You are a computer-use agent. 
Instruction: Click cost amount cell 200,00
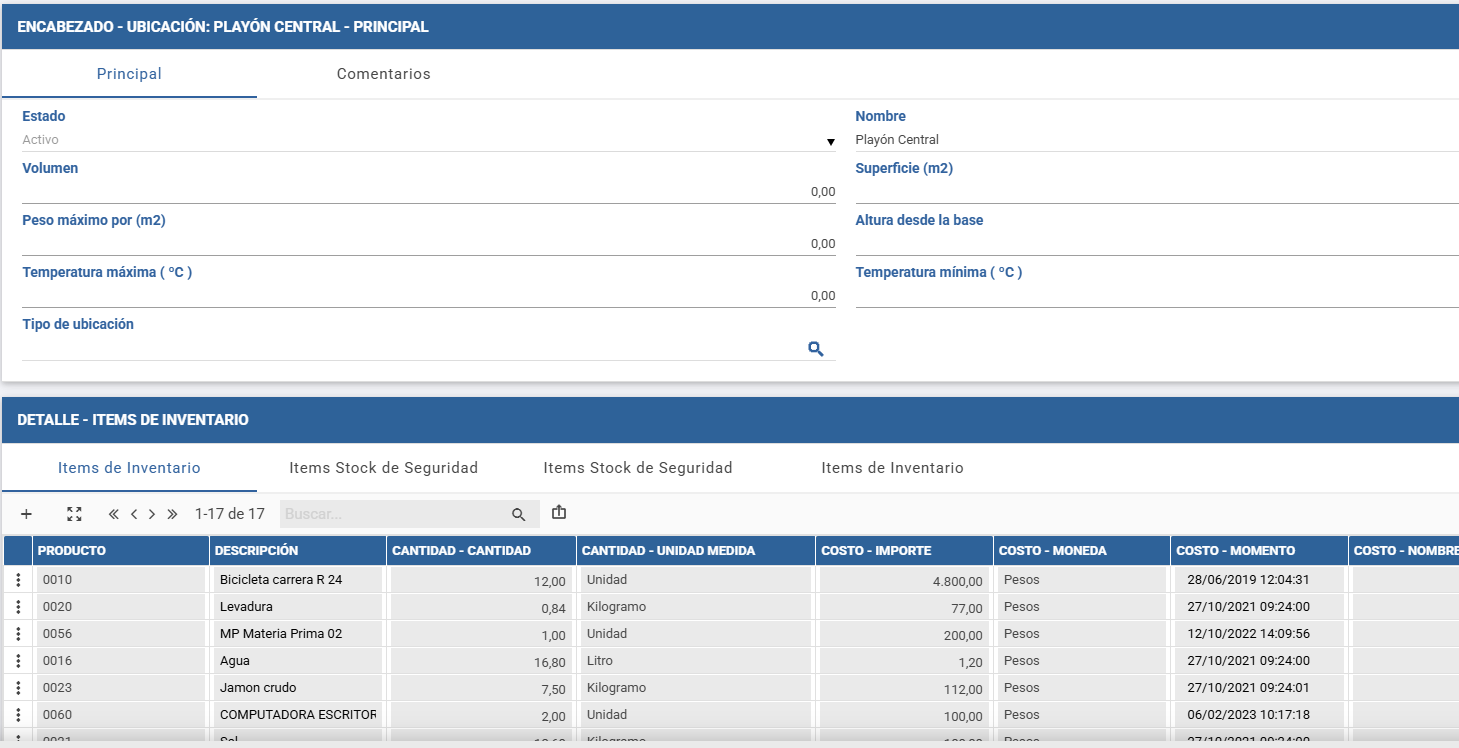point(904,634)
